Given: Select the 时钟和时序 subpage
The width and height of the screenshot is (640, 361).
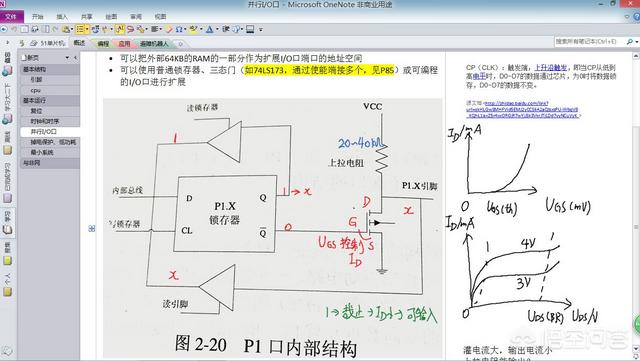Looking at the screenshot, I should 50,121.
